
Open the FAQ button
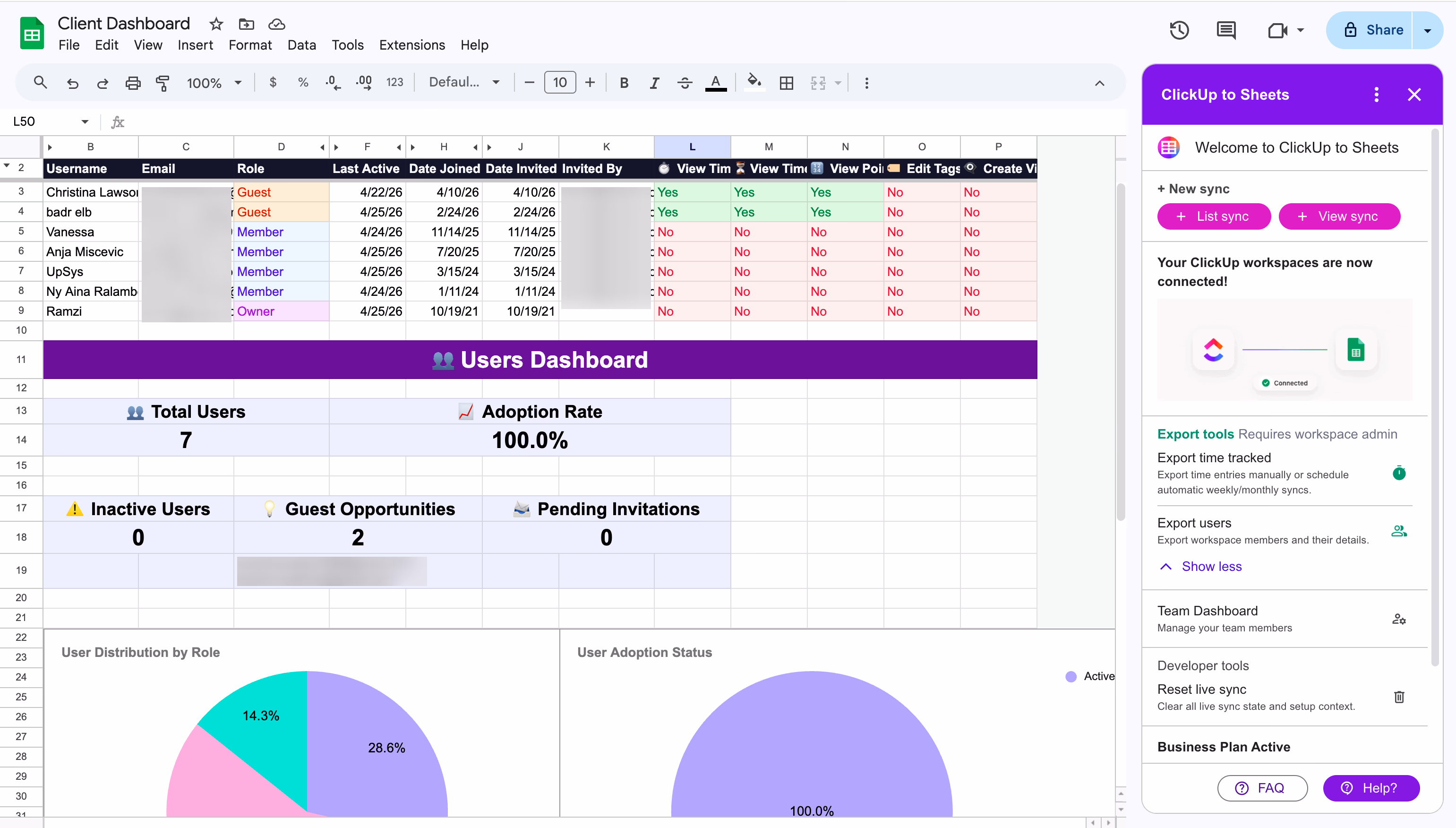[x=1262, y=788]
